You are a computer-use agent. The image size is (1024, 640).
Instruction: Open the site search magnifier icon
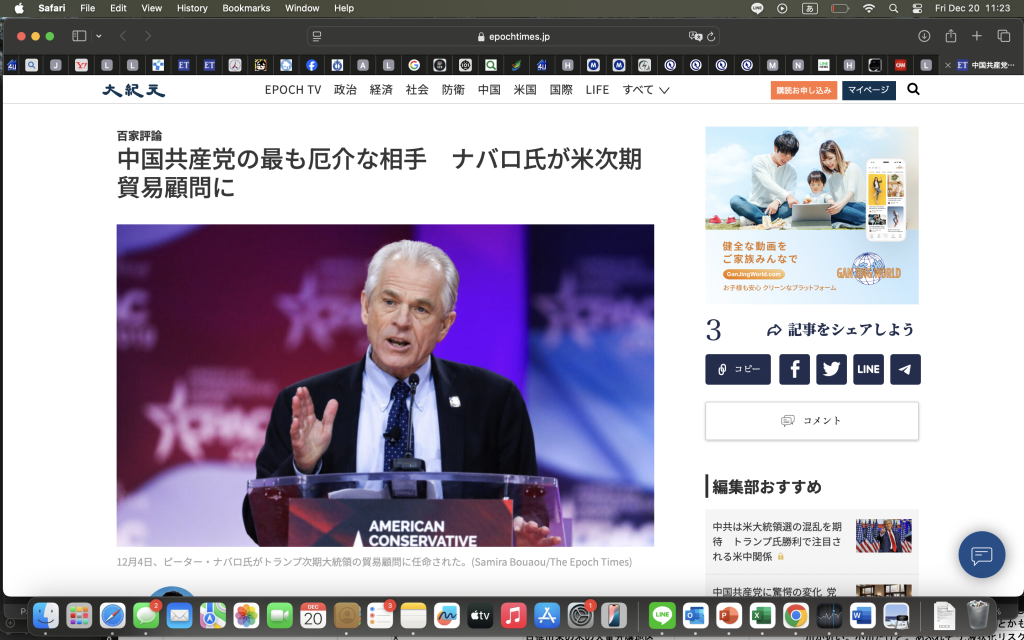click(x=913, y=90)
